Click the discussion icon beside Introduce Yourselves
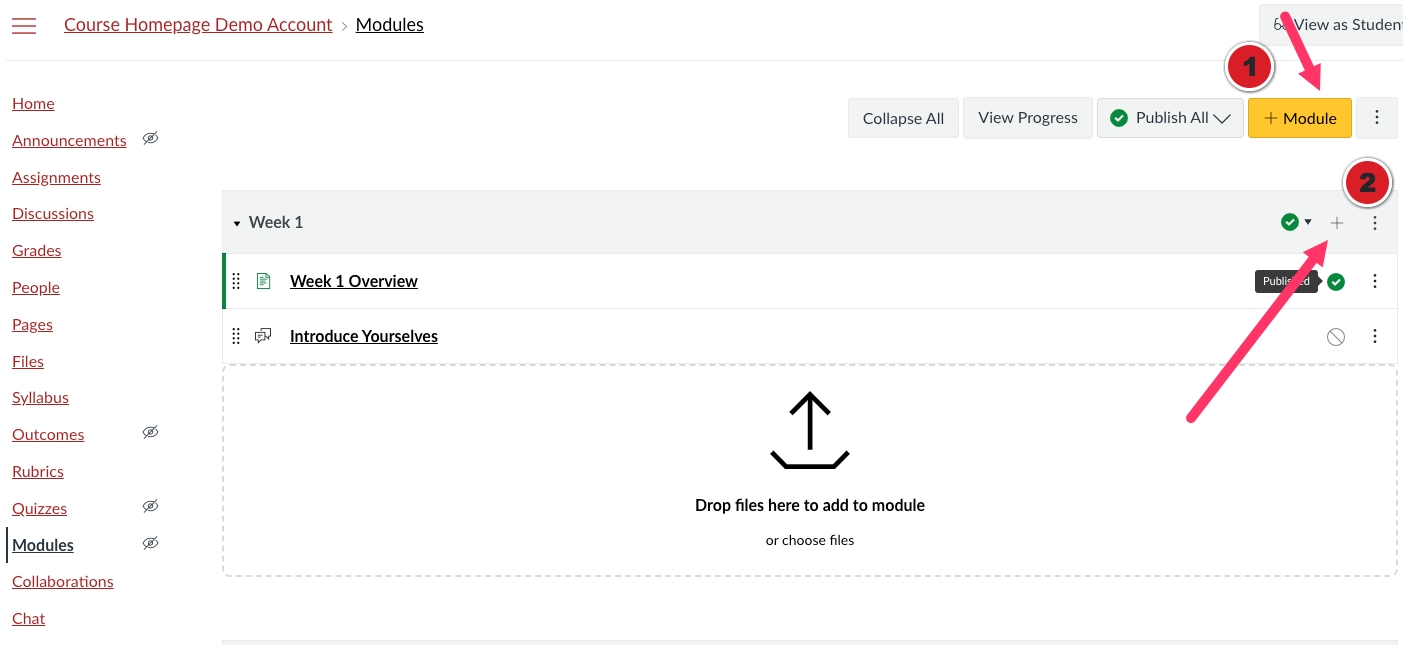The image size is (1403, 645). tap(263, 335)
